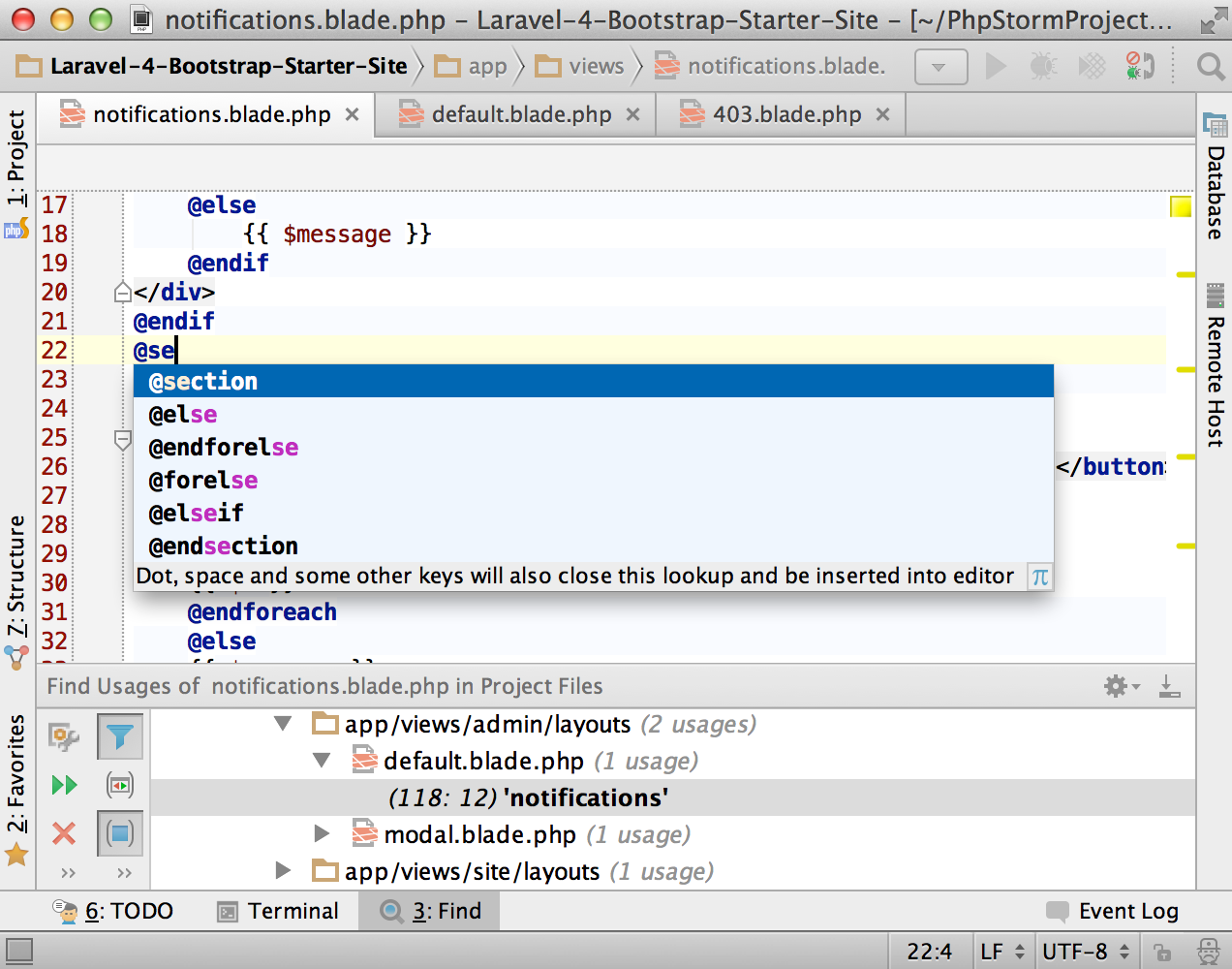Click yellow warning stripe near line 20
The image size is (1232, 969).
pyautogui.click(x=1186, y=275)
